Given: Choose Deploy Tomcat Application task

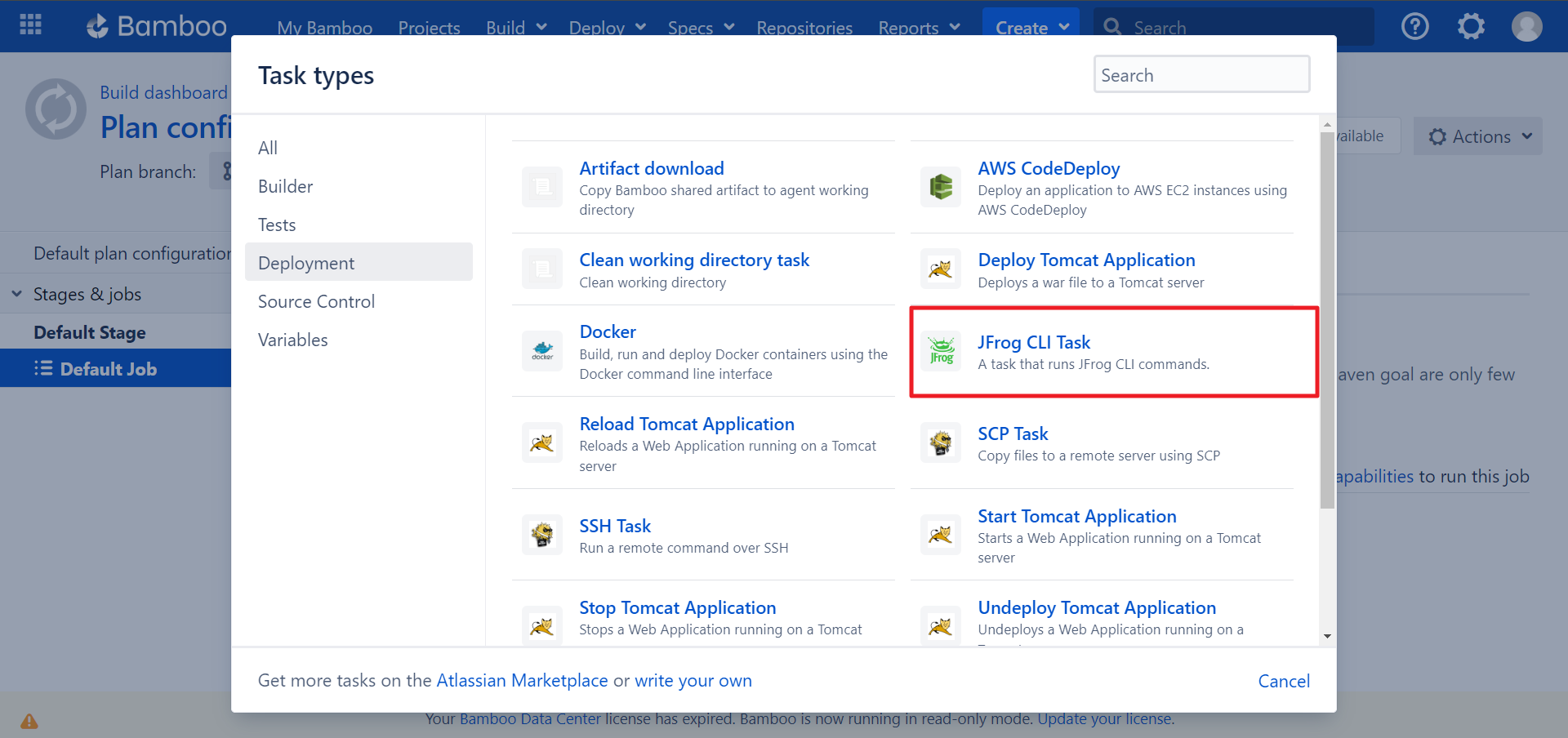Looking at the screenshot, I should click(x=1086, y=260).
